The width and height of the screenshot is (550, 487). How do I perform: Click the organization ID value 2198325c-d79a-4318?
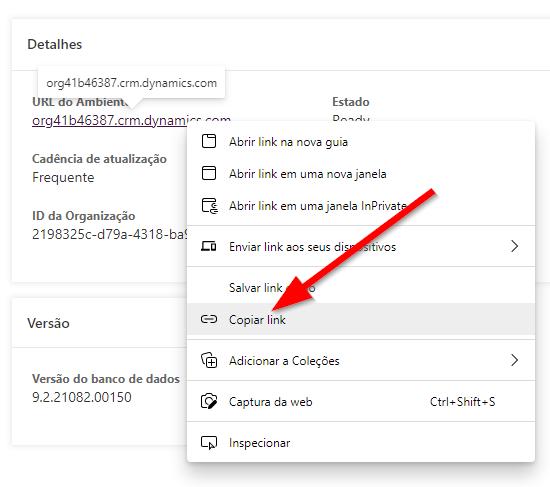109,234
